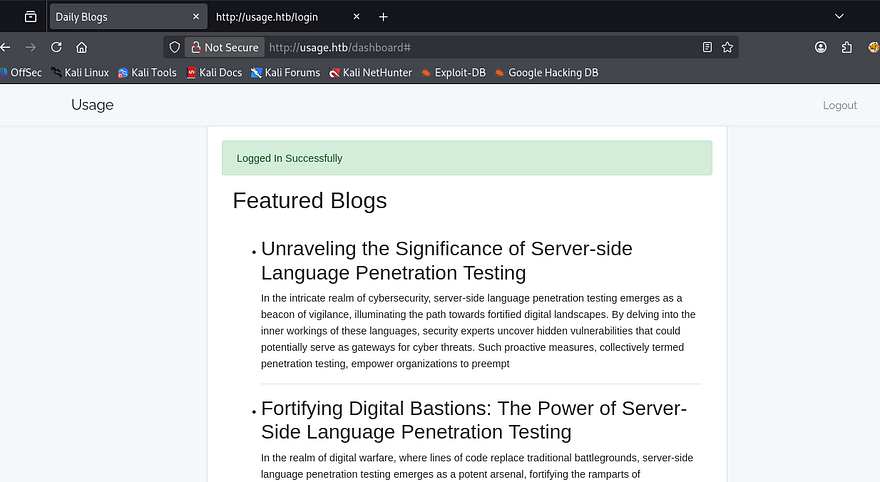The width and height of the screenshot is (880, 482).
Task: Switch to the usage.htb/login tab
Action: [x=270, y=17]
